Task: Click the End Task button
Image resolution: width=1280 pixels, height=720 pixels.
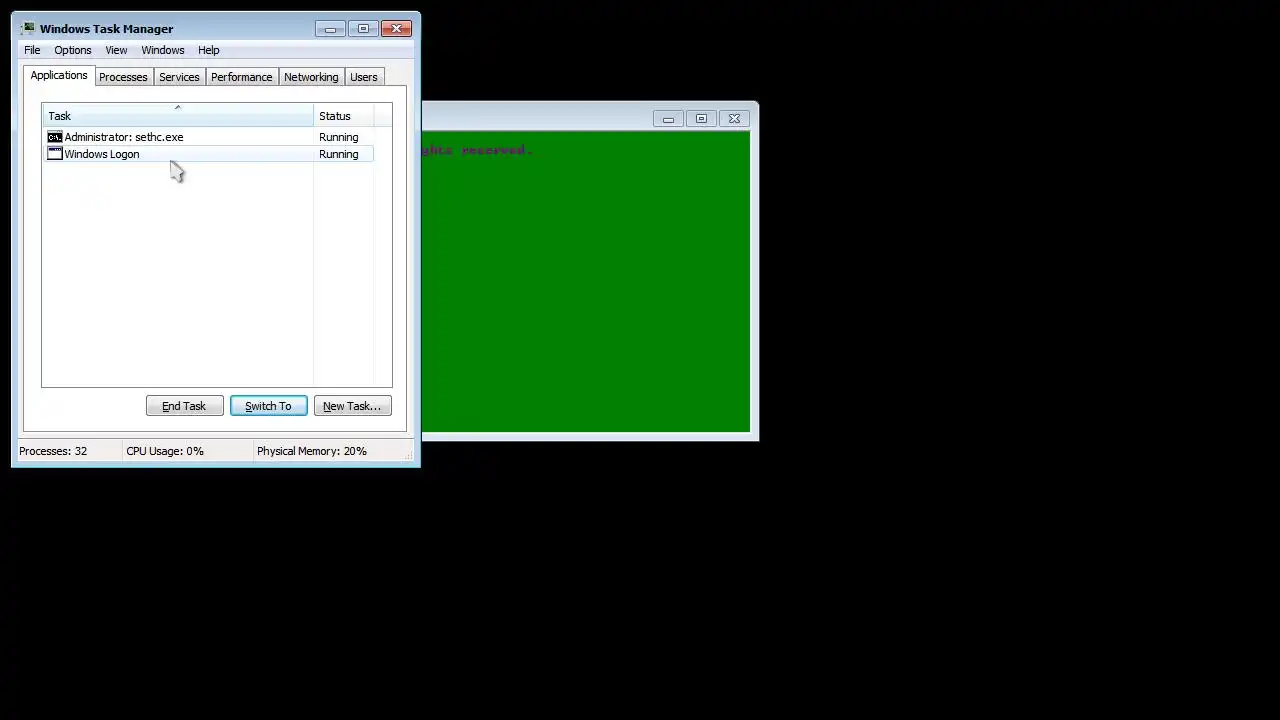Action: pyautogui.click(x=184, y=406)
